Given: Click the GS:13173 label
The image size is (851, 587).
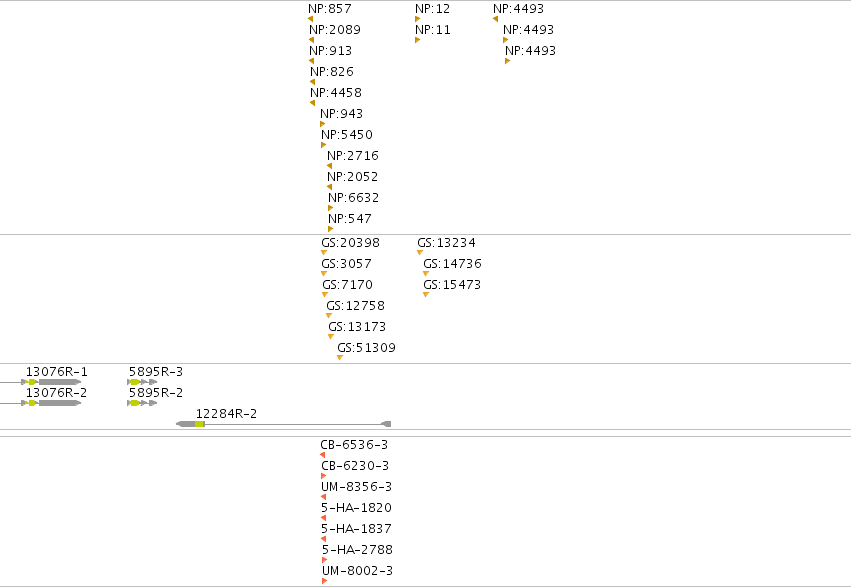Looking at the screenshot, I should pyautogui.click(x=357, y=327).
